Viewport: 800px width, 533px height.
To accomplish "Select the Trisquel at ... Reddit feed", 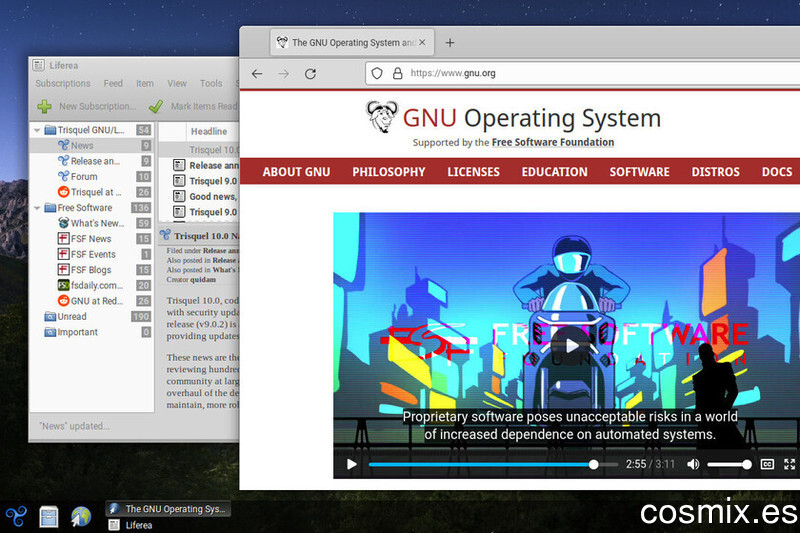I will (91, 192).
